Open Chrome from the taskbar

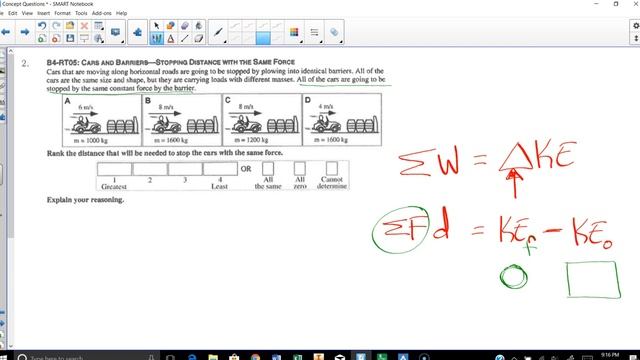pos(255,357)
